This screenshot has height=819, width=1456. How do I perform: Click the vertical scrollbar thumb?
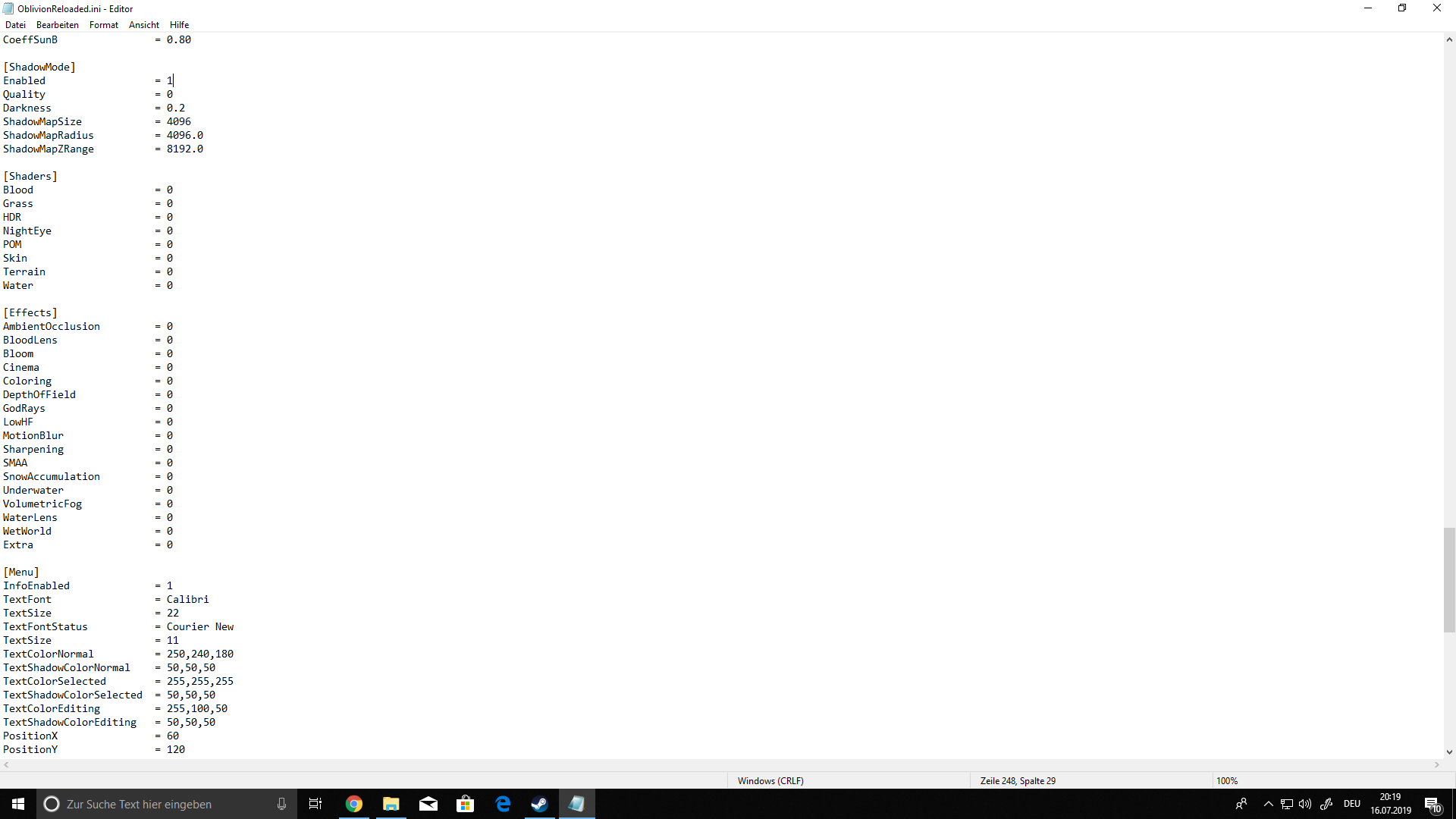pos(1449,580)
